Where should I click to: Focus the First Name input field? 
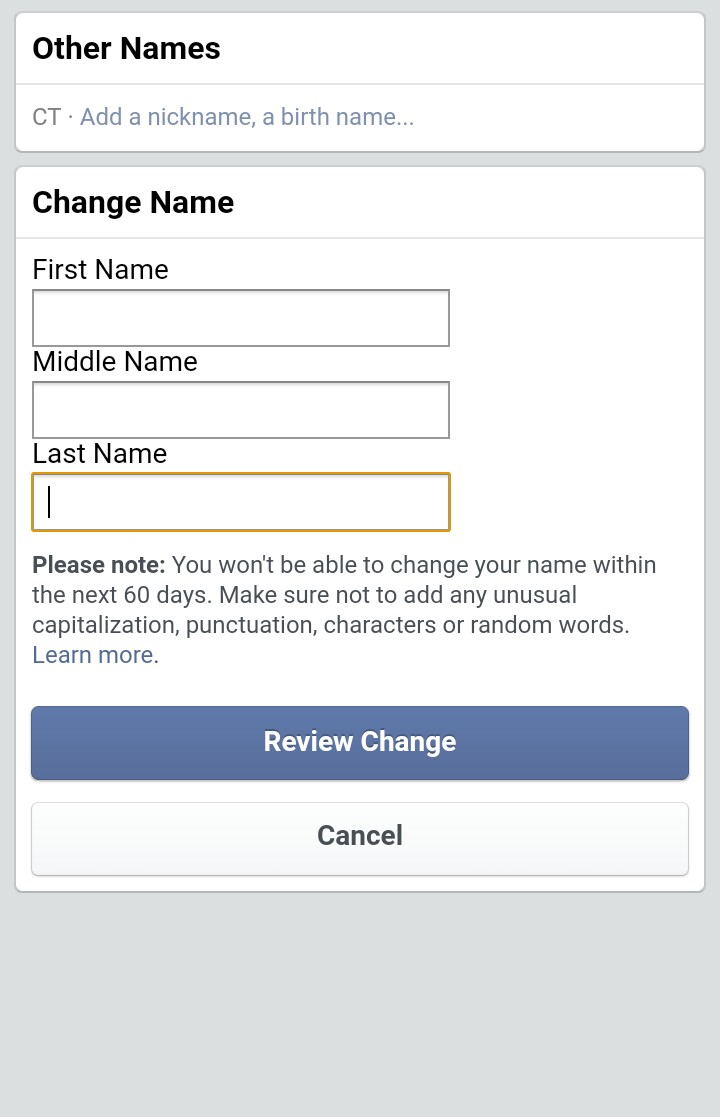241,318
